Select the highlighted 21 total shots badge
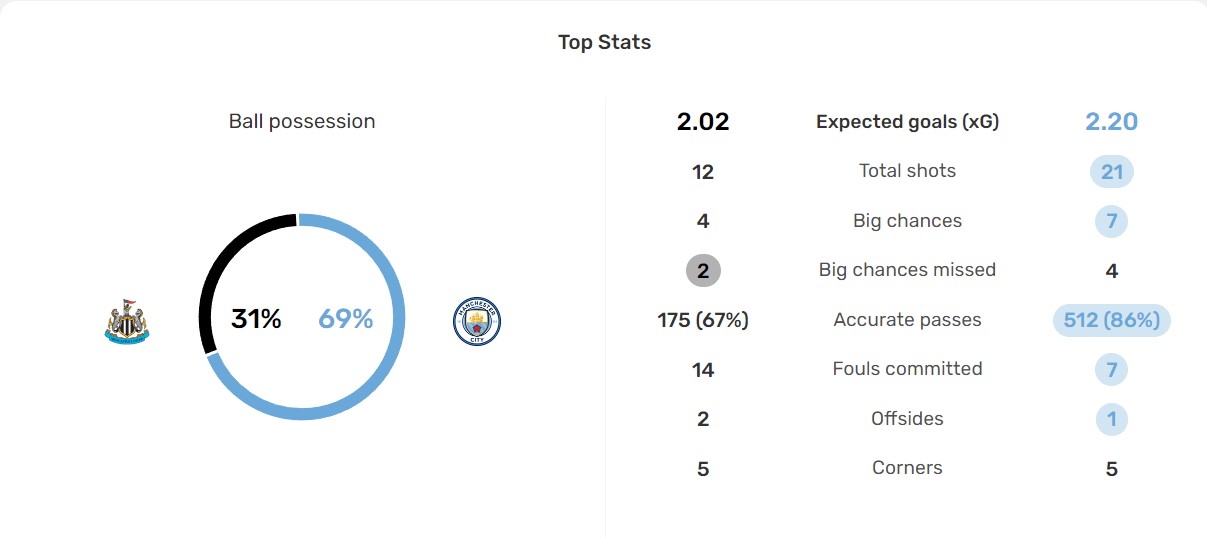The image size is (1207, 538). click(x=1112, y=172)
